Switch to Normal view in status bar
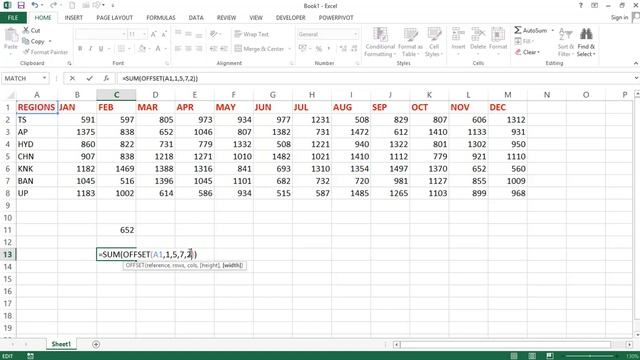The height and width of the screenshot is (360, 640). [x=514, y=356]
